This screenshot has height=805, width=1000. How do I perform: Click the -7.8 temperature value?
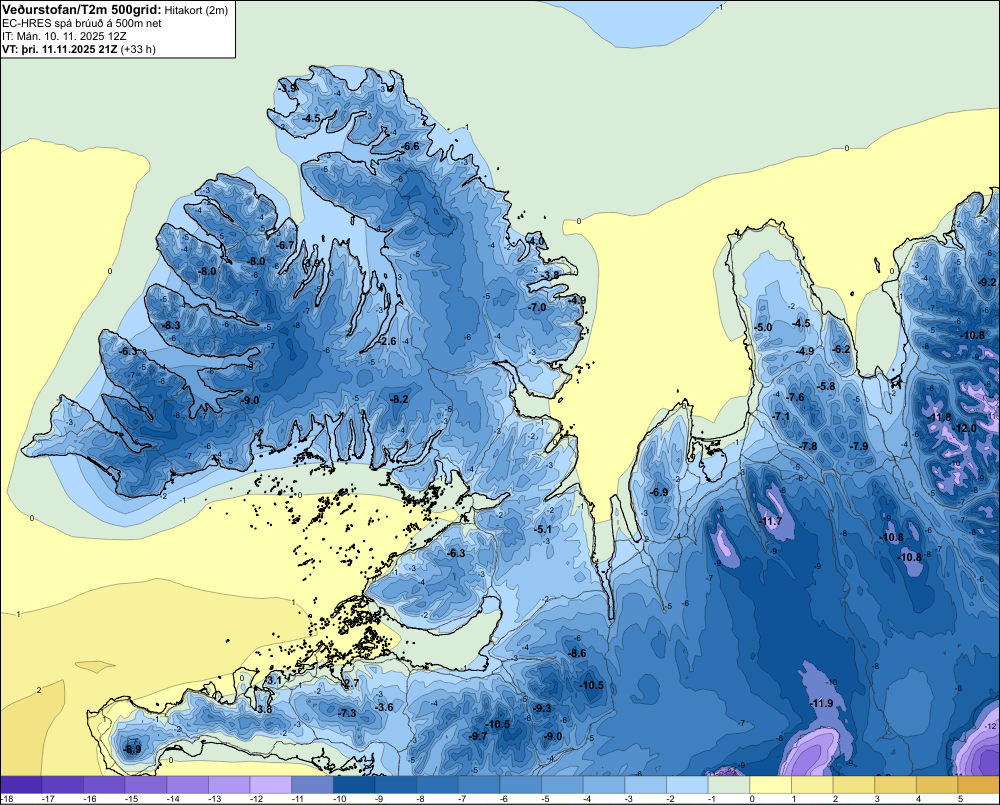point(808,447)
